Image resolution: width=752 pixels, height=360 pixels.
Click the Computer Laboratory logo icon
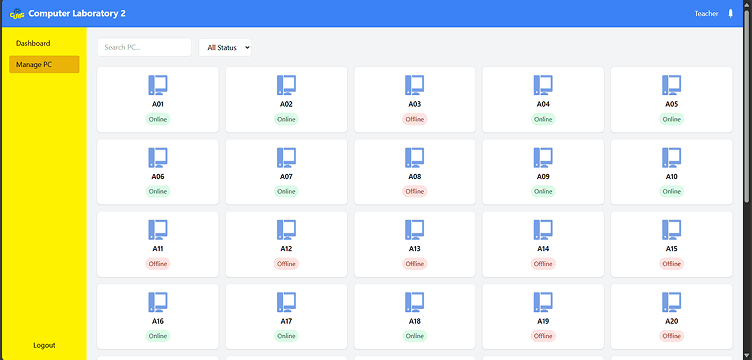pos(17,13)
